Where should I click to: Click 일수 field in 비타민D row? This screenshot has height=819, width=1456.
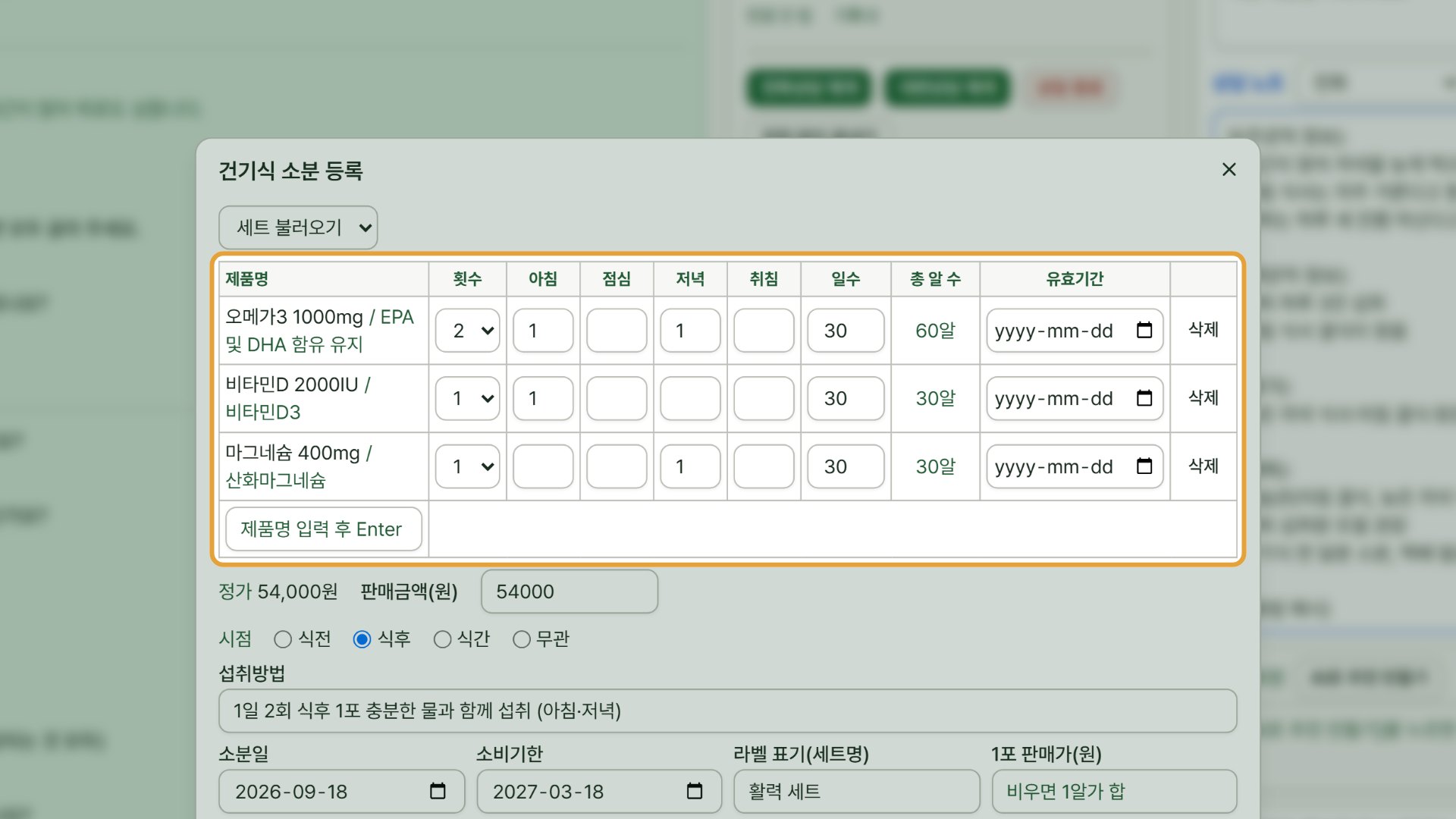click(x=846, y=398)
